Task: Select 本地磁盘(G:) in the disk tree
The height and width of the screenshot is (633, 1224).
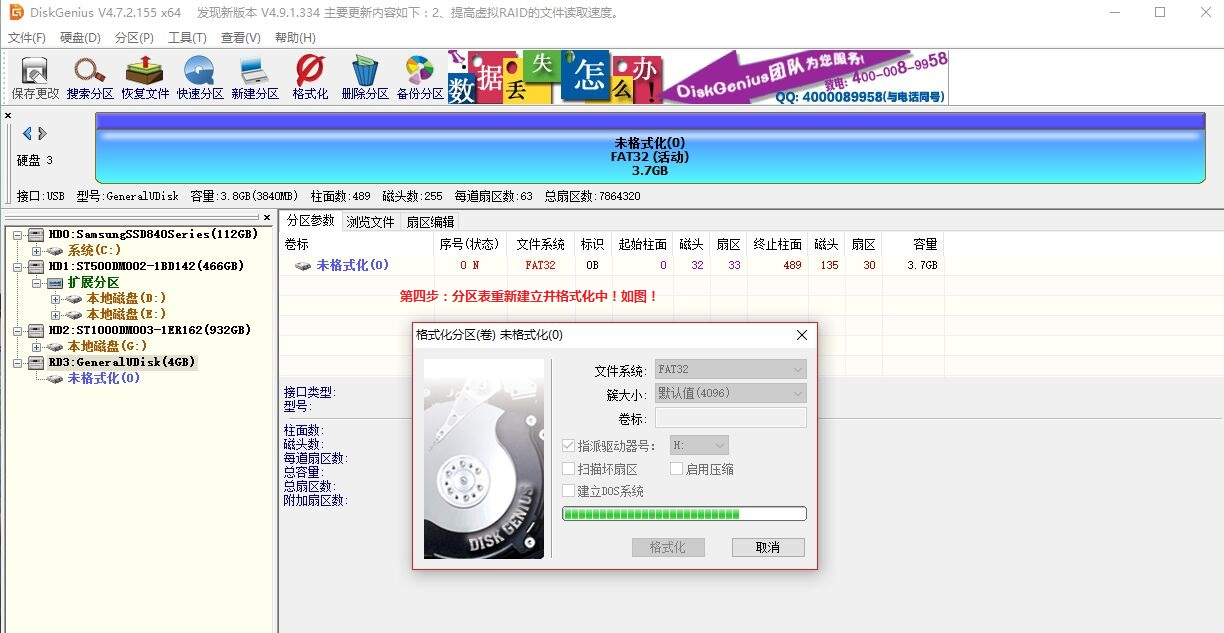Action: 107,346
